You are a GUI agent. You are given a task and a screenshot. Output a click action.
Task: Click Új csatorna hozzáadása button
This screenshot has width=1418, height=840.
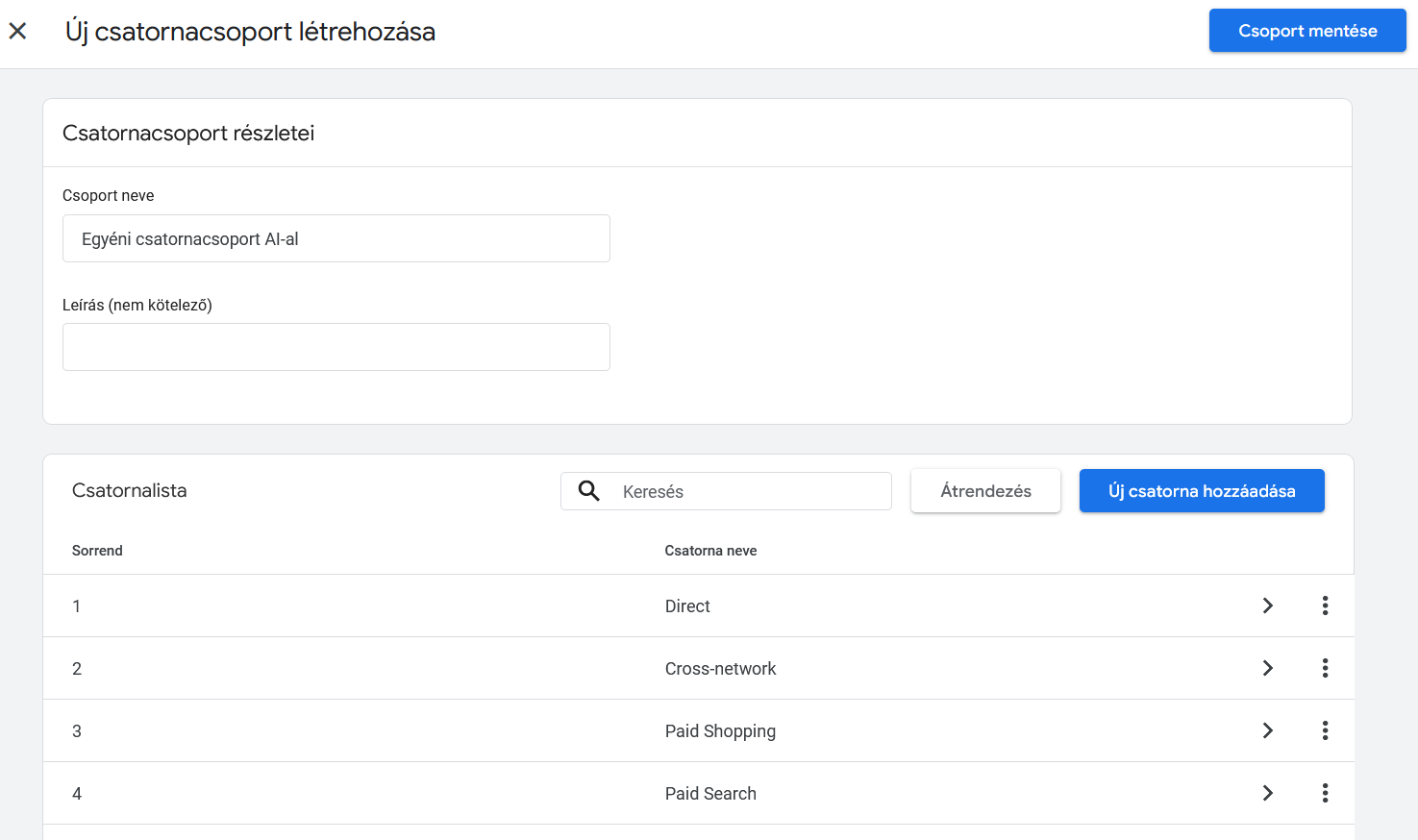pos(1201,491)
